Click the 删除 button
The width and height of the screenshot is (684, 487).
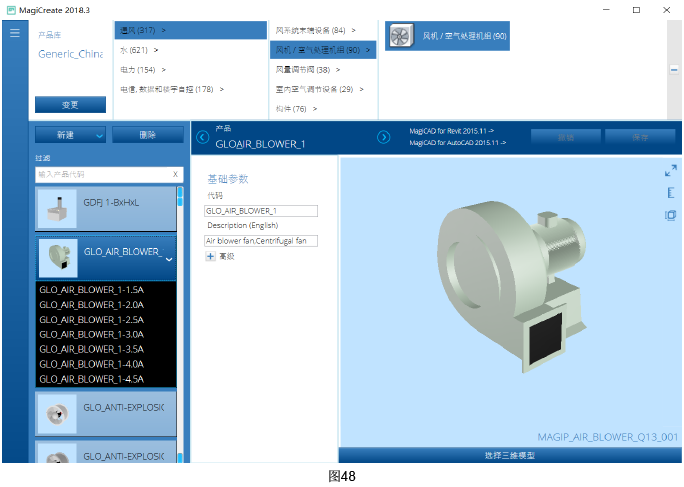pos(147,135)
